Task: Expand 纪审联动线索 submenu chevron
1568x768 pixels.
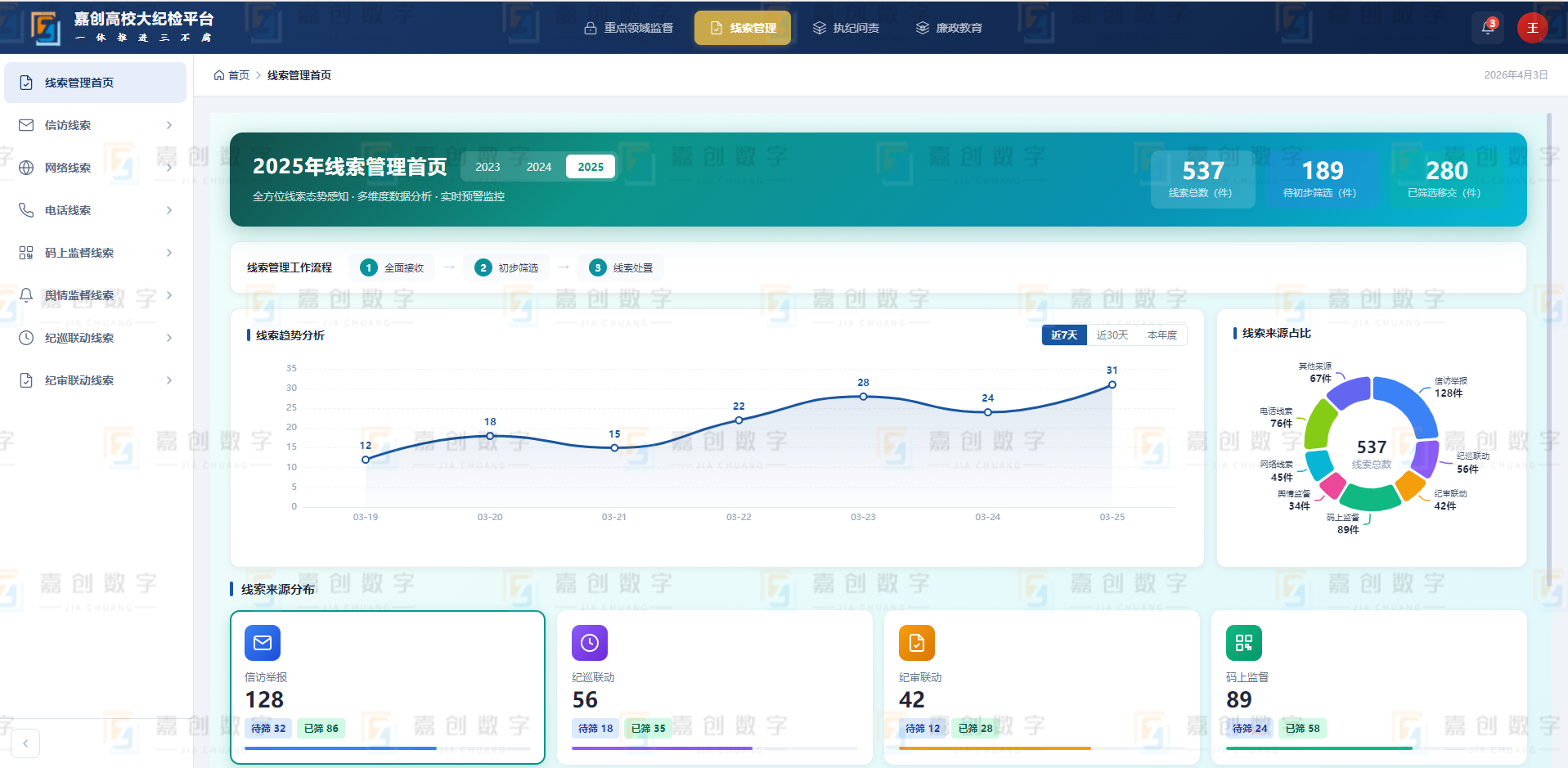Action: 169,380
